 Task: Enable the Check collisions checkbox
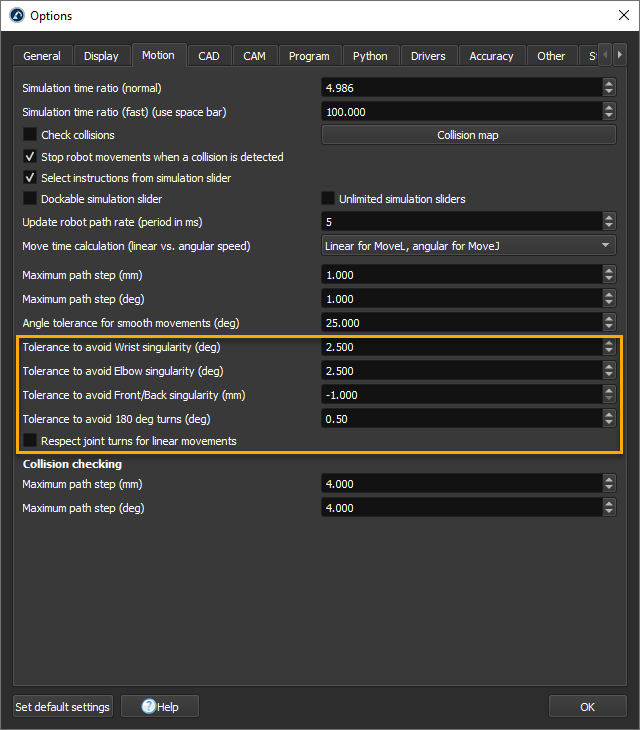[x=30, y=135]
